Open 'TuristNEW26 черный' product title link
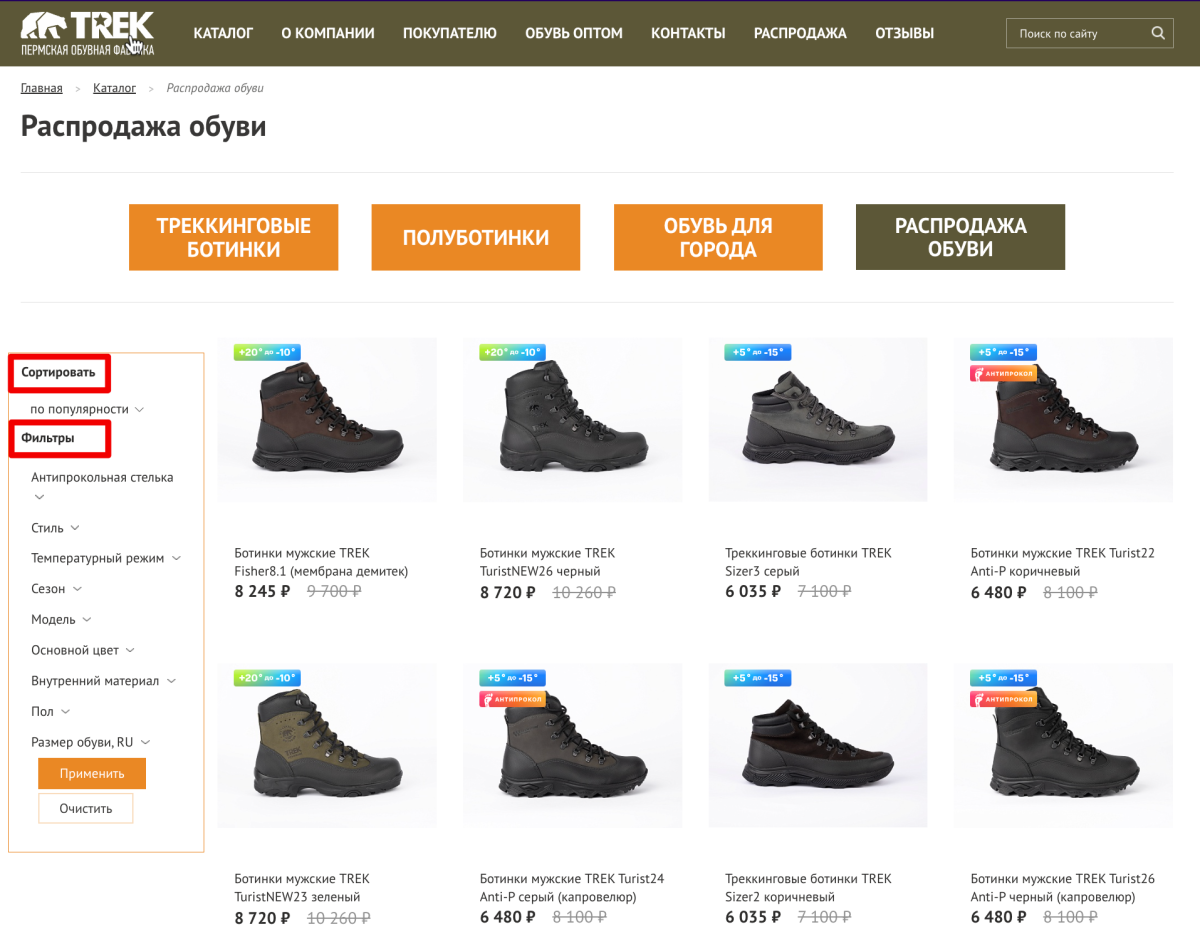 click(547, 562)
